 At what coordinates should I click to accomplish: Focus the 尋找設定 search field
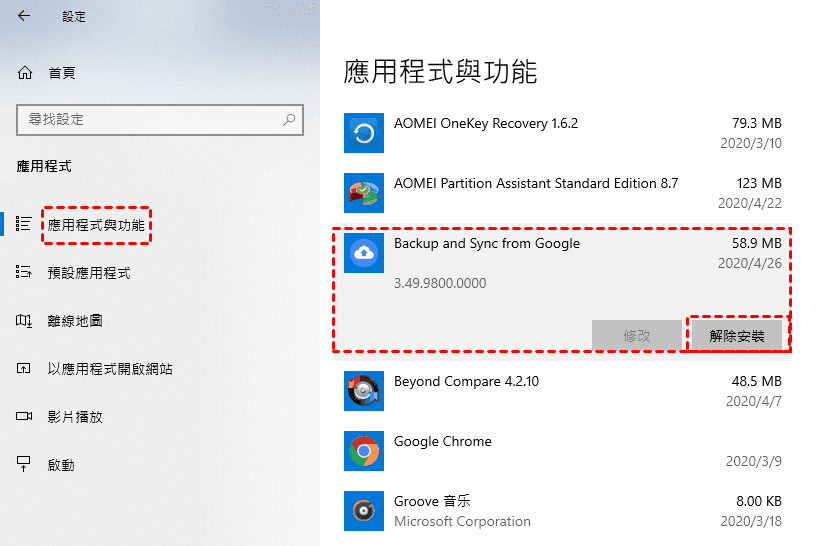150,119
